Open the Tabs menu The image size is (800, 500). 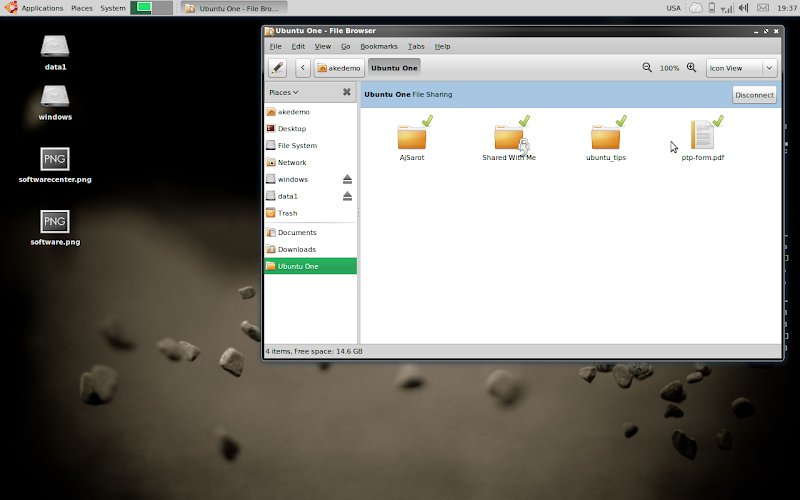click(416, 46)
